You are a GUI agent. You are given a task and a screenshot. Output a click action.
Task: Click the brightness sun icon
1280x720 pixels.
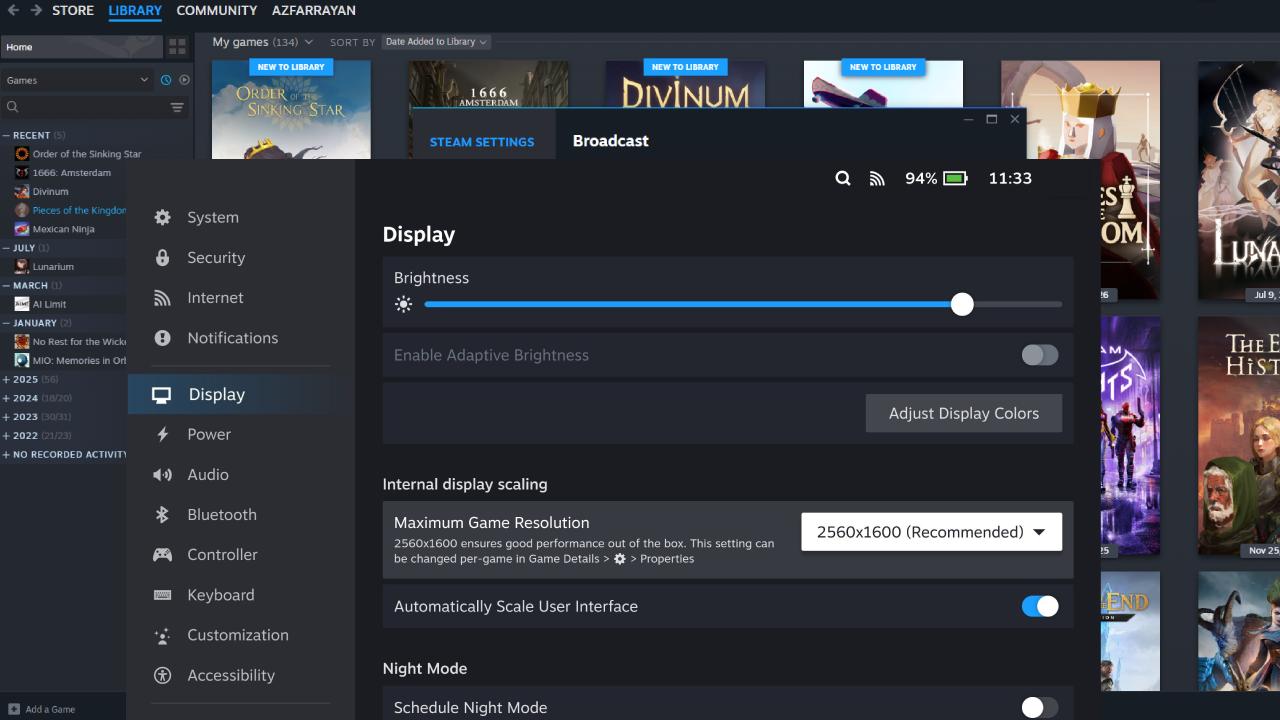[403, 304]
